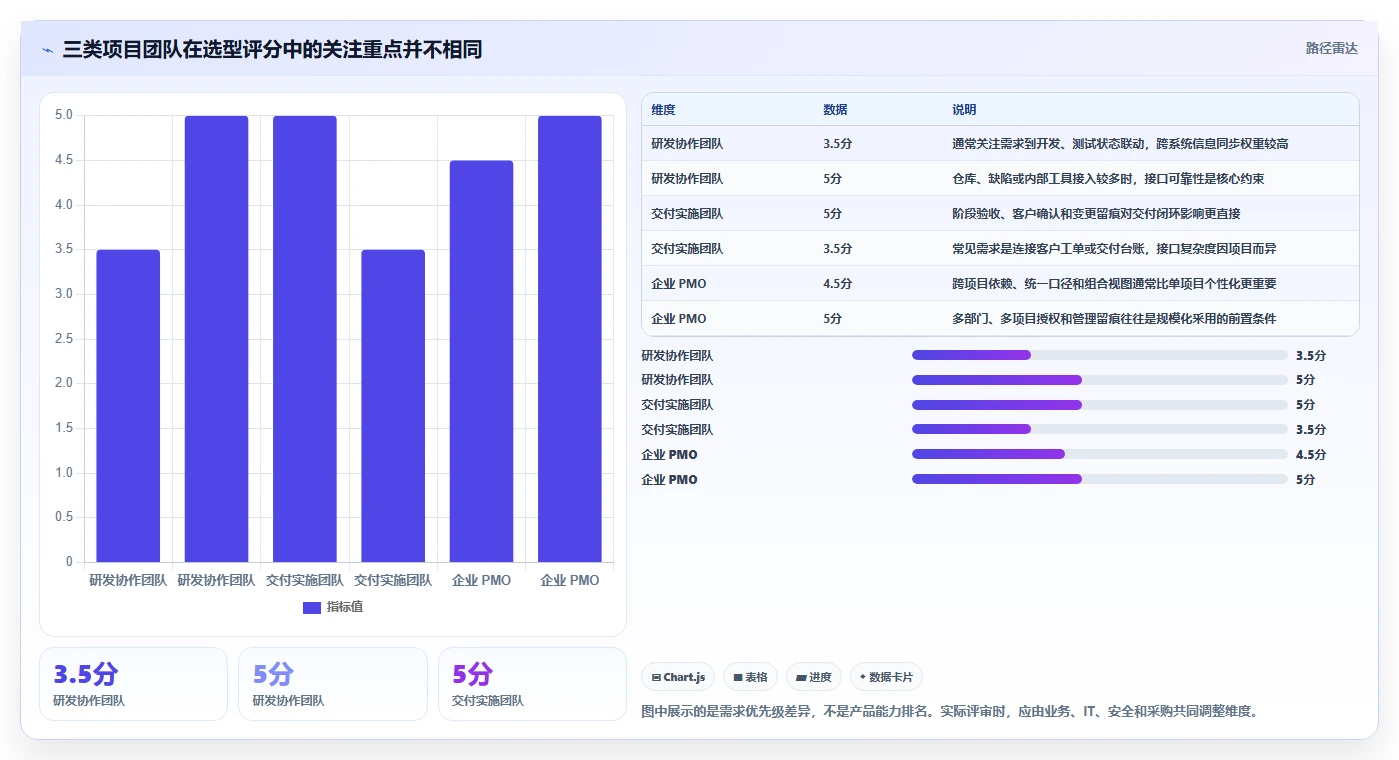Screen dimensions: 1399x760
Task: Click the 研发协作团队 chart bar valued 3.5
Action: pyautogui.click(x=128, y=406)
